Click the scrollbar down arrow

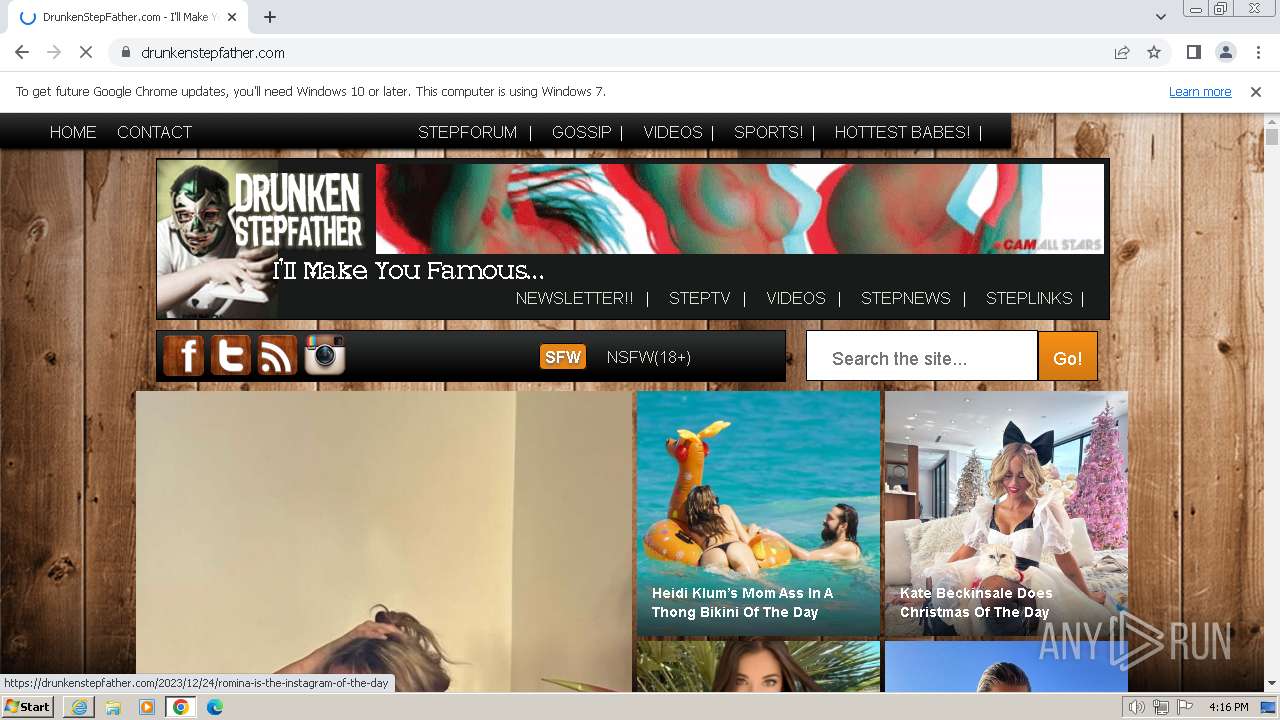click(x=1272, y=684)
